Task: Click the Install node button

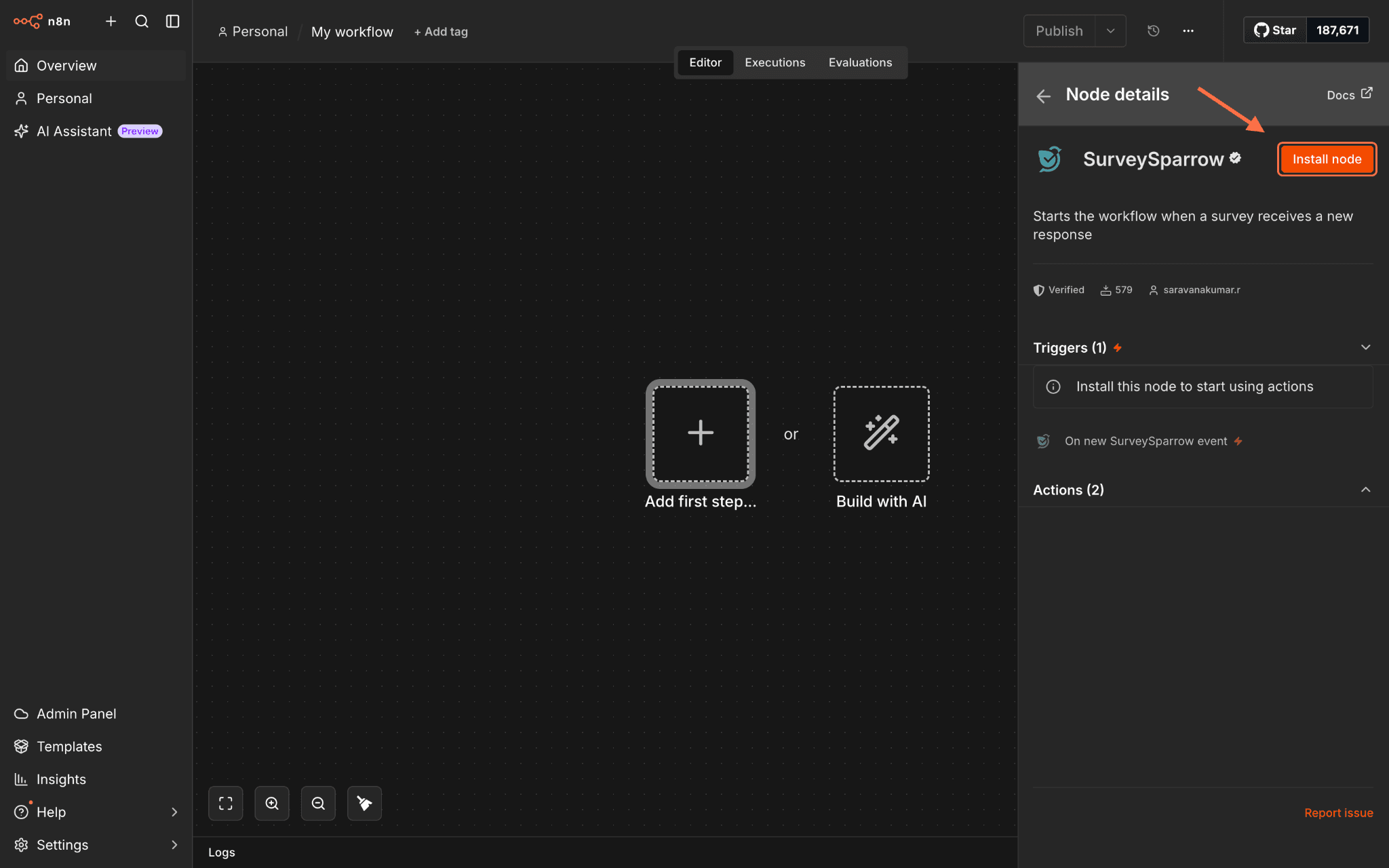Action: [1327, 159]
